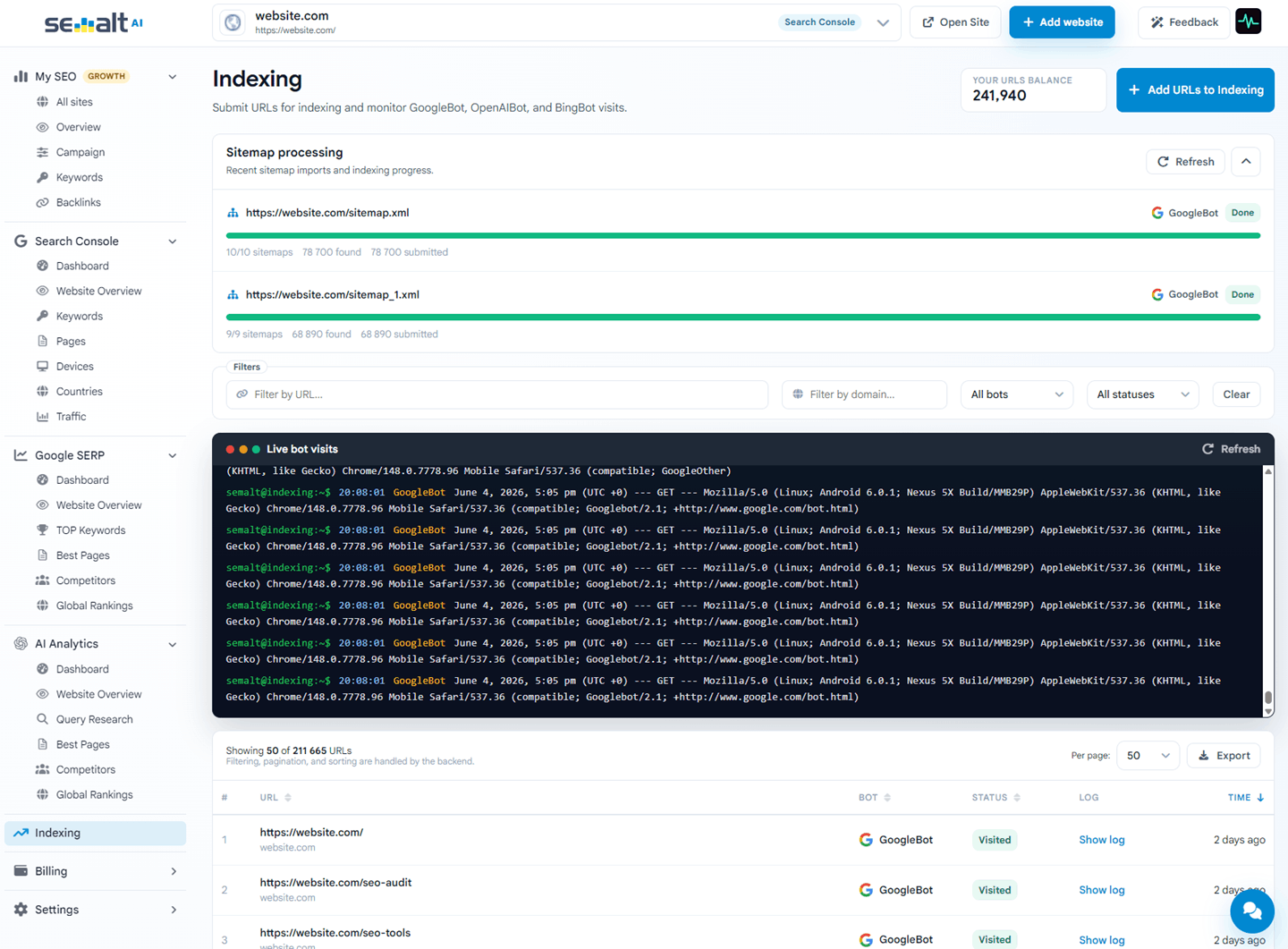Click the Billing card icon

point(21,870)
